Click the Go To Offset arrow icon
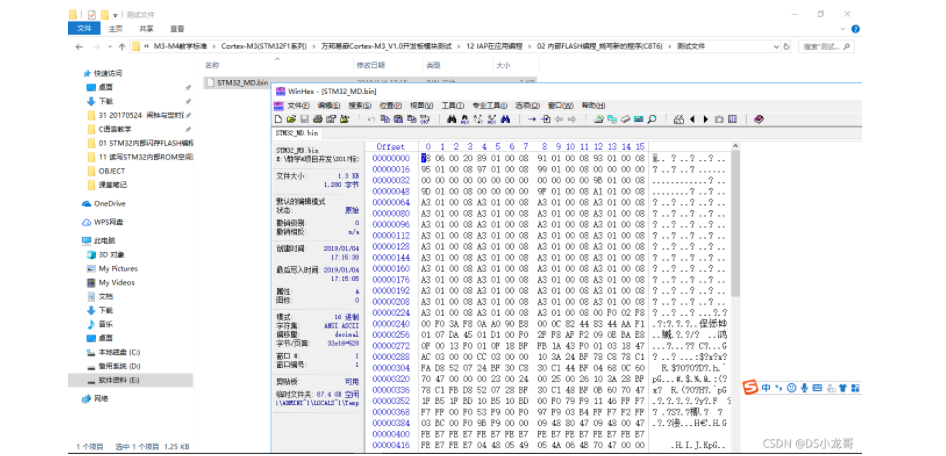The height and width of the screenshot is (456, 946). pos(532,119)
